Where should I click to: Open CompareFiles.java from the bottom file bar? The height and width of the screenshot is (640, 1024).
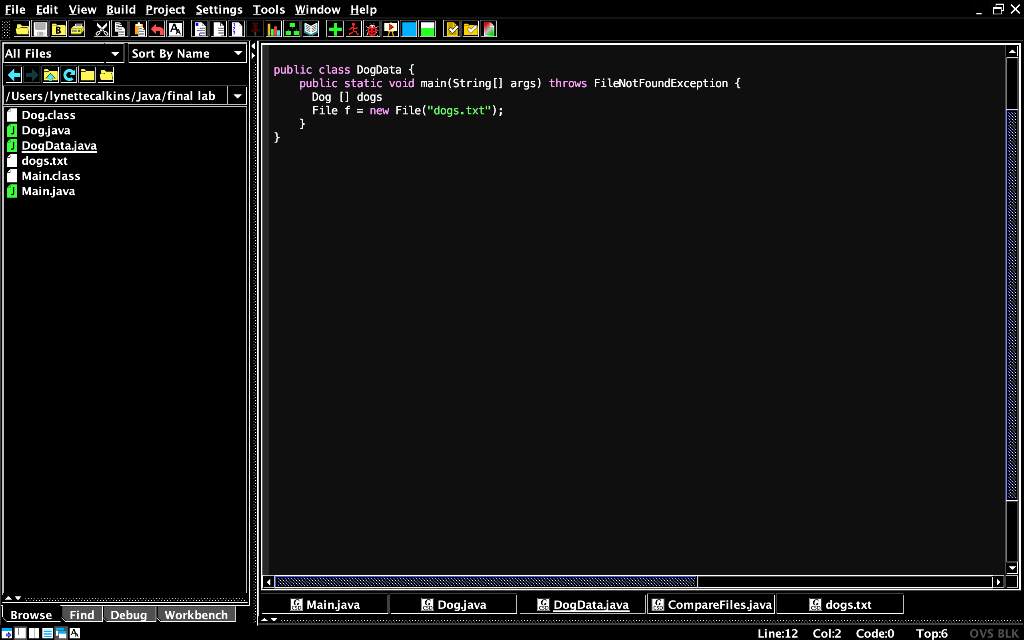(711, 604)
